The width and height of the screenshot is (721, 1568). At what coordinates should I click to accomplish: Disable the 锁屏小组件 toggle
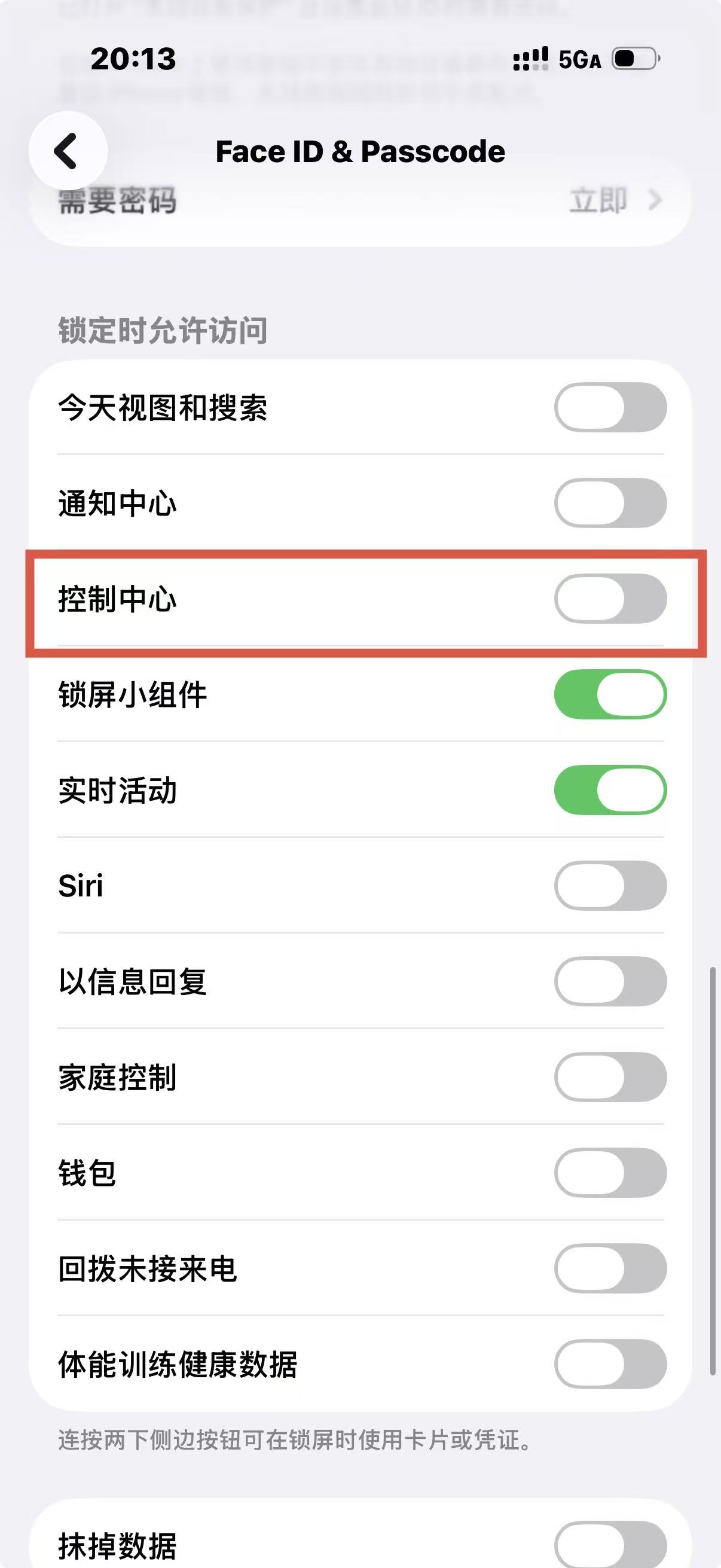point(610,694)
